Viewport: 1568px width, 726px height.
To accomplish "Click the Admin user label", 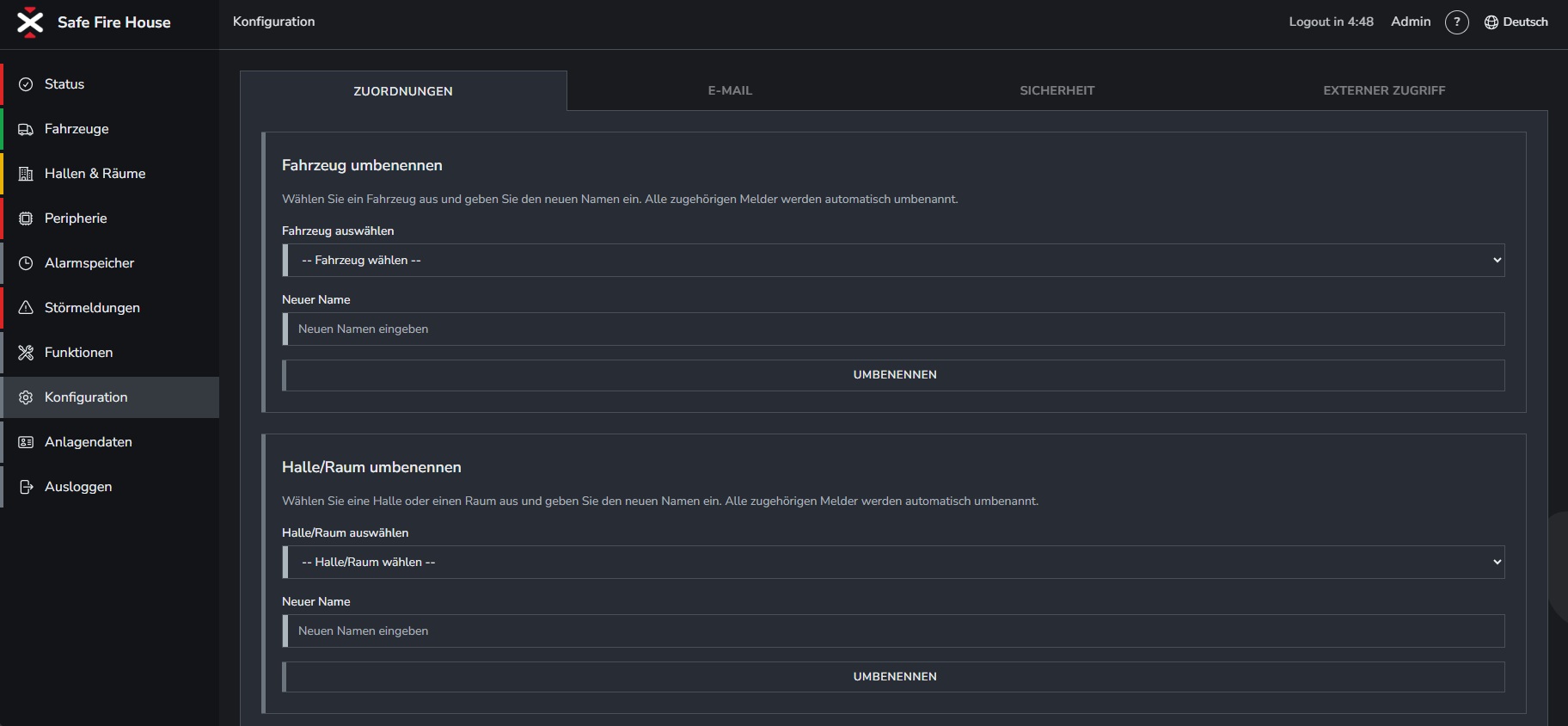I will tap(1411, 22).
